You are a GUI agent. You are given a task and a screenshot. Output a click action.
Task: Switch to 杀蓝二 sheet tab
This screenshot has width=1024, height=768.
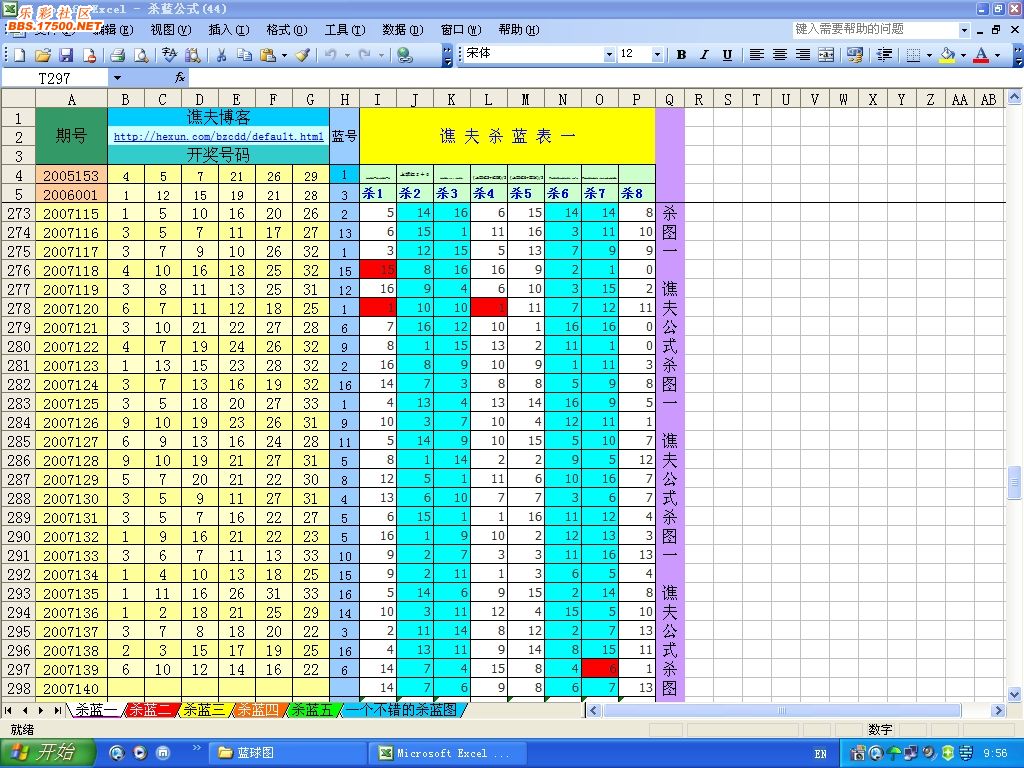(x=151, y=710)
